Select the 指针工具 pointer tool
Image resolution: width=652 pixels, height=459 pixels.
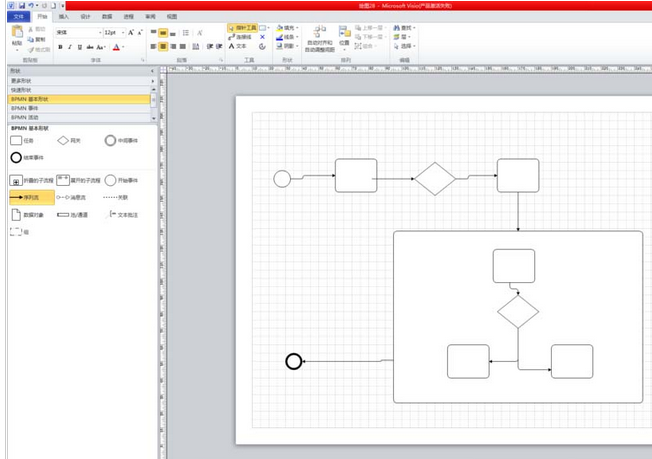click(243, 28)
